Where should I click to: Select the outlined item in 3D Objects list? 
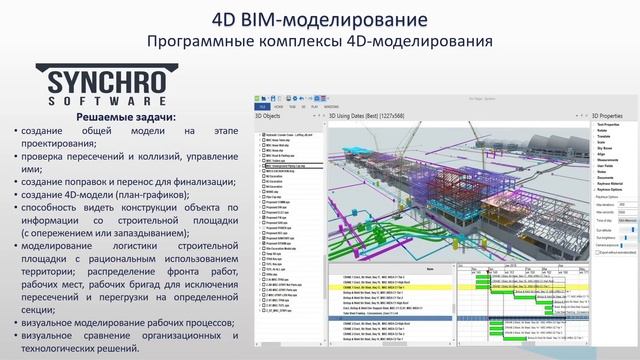(294, 166)
